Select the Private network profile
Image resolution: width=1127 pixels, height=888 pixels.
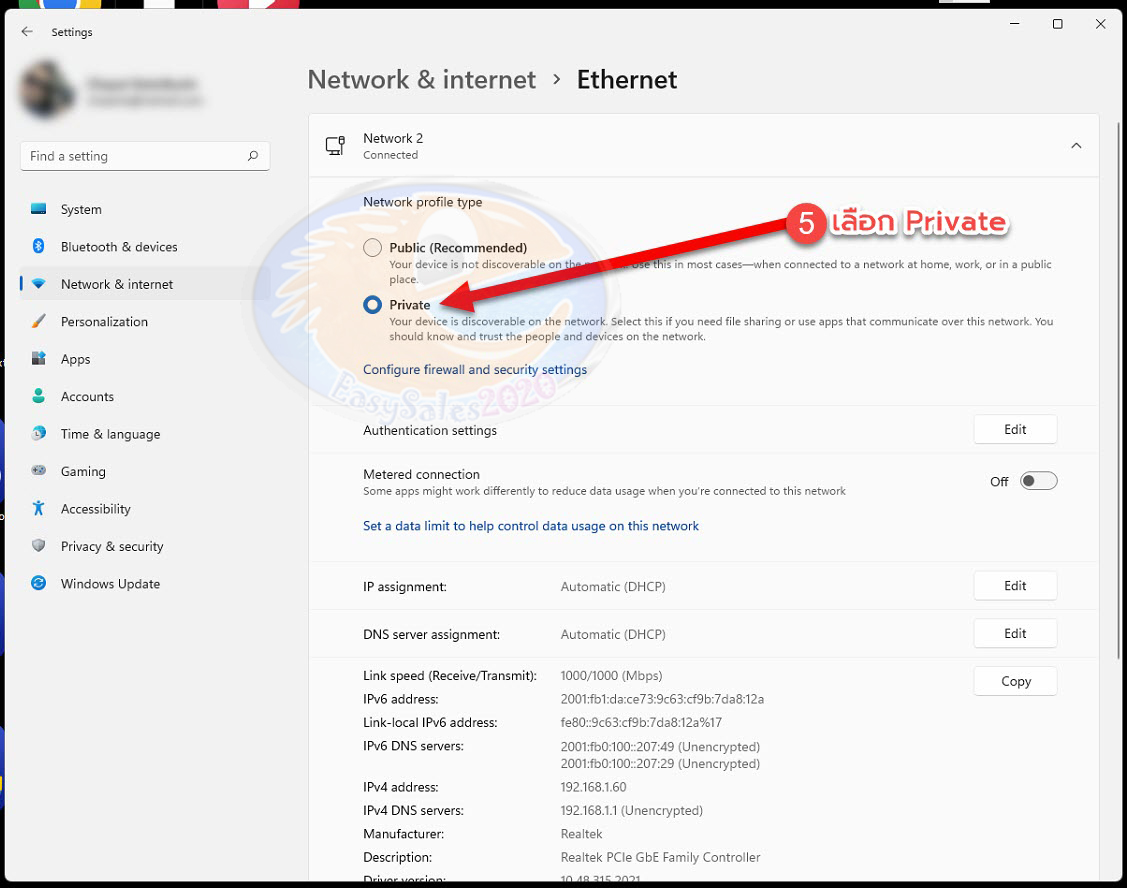[371, 305]
